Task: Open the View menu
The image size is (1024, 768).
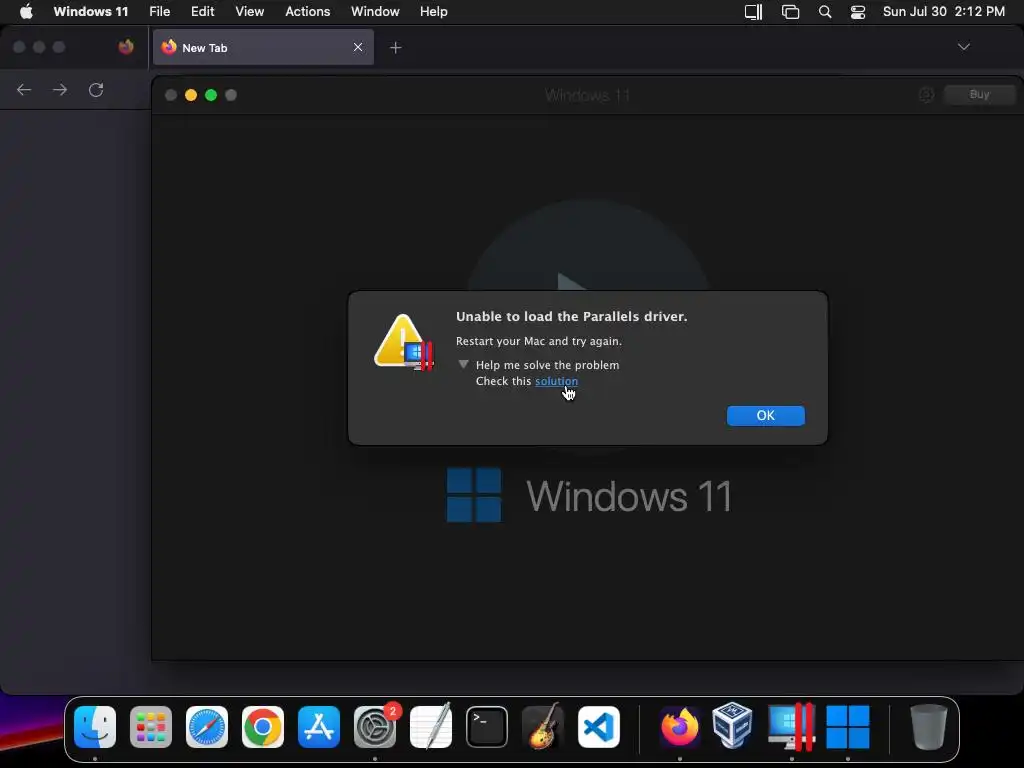Action: 249,11
